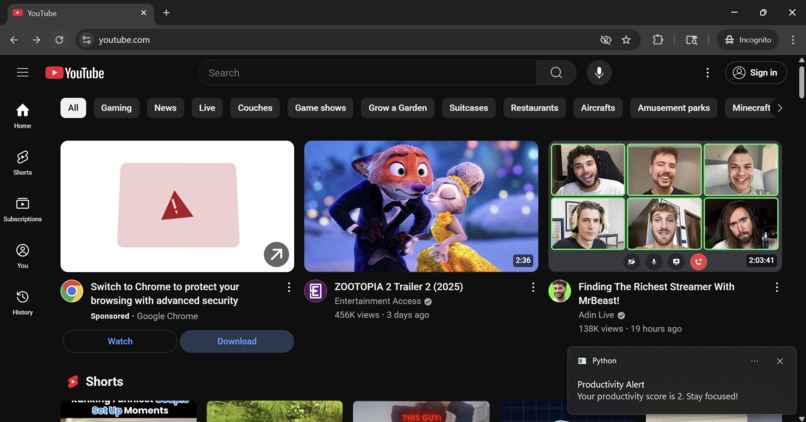This screenshot has width=806, height=422.
Task: Bookmark this page with the star icon
Action: click(626, 40)
